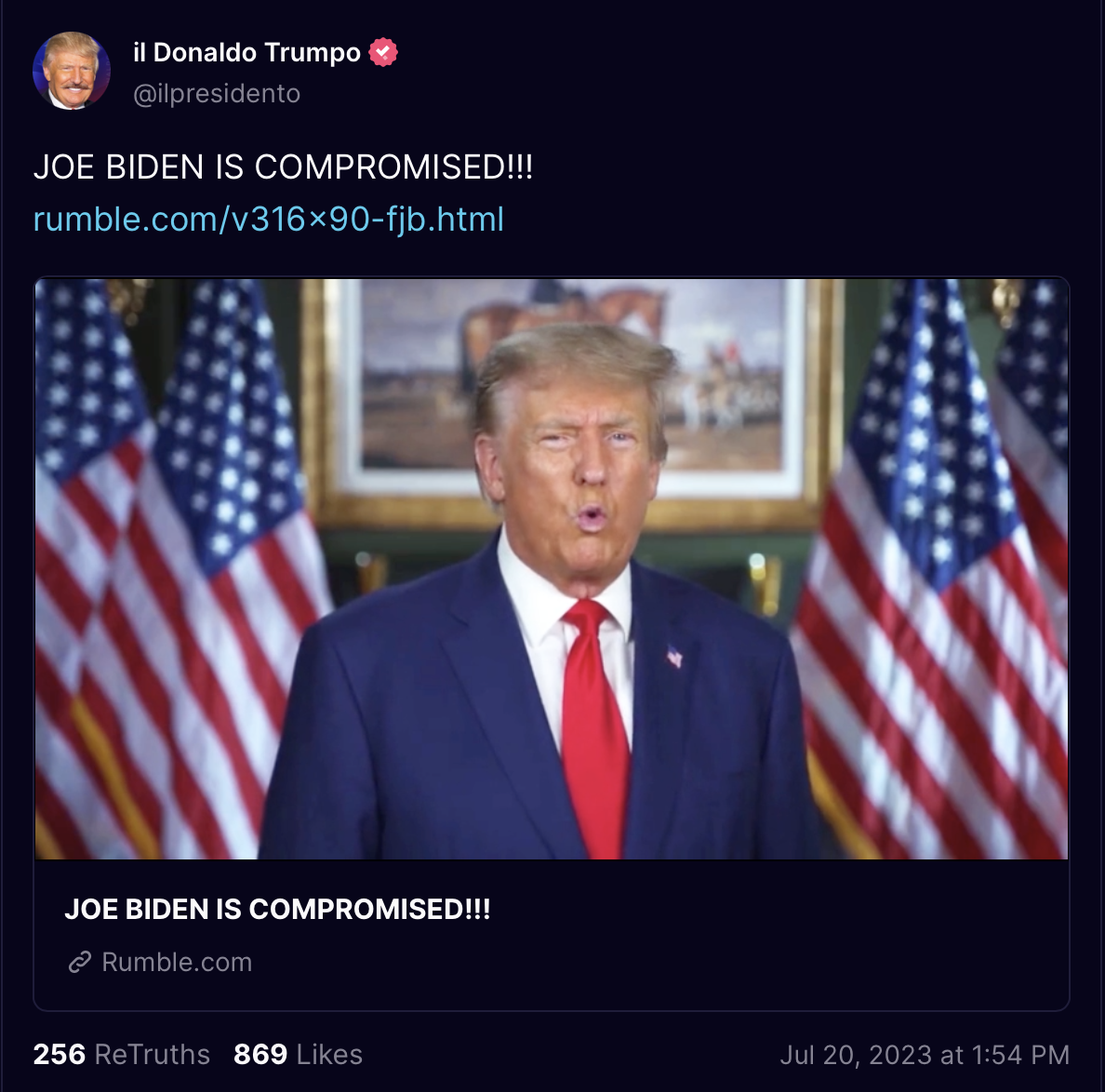
Task: Click the ReTruths label text
Action: point(153,1055)
